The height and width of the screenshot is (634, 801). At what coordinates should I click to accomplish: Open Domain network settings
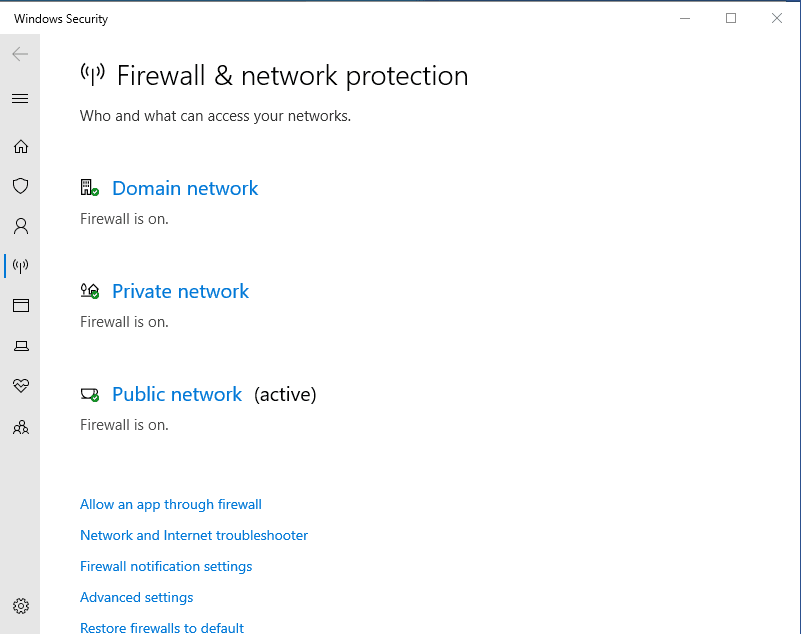click(185, 188)
